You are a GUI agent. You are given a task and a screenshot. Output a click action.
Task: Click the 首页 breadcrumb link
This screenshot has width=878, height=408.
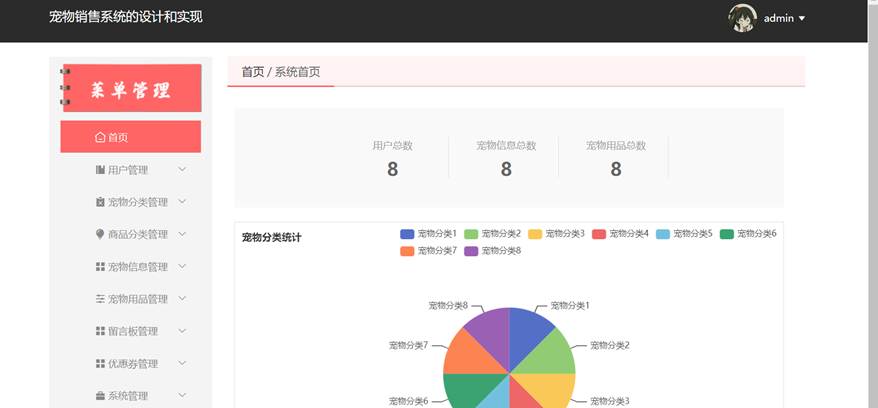(x=253, y=72)
